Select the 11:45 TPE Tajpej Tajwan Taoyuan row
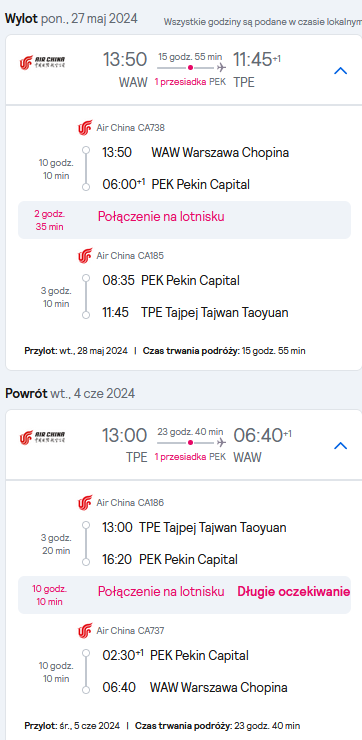The height and width of the screenshot is (740, 362). pos(195,312)
